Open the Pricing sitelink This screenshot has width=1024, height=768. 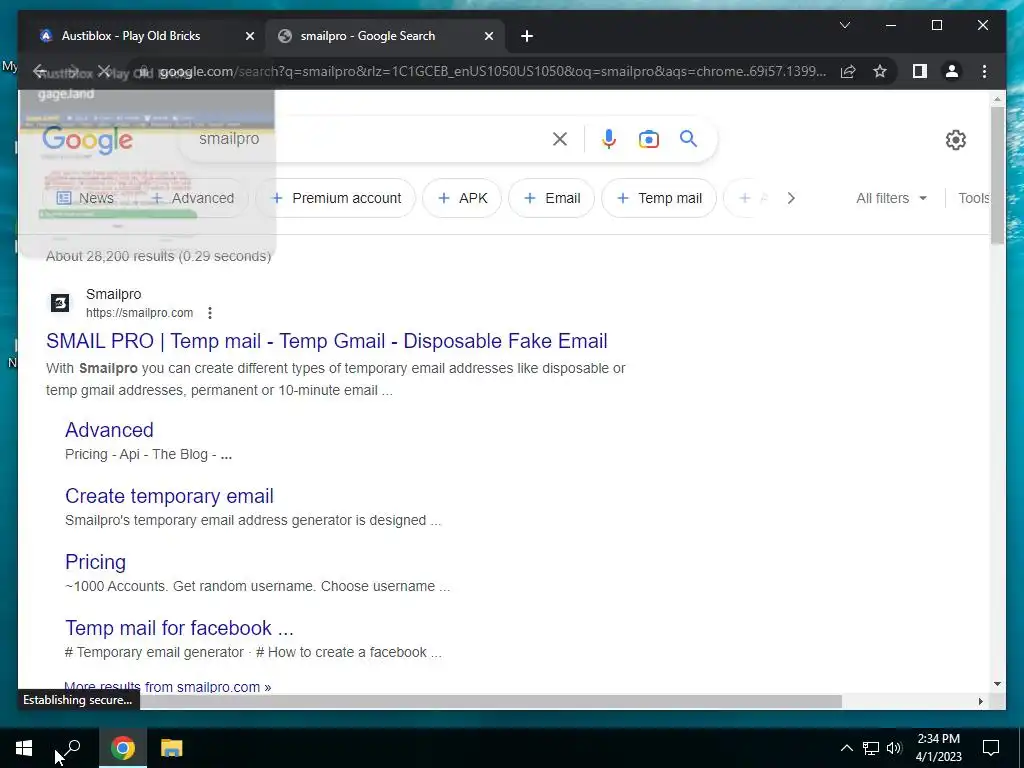point(95,562)
